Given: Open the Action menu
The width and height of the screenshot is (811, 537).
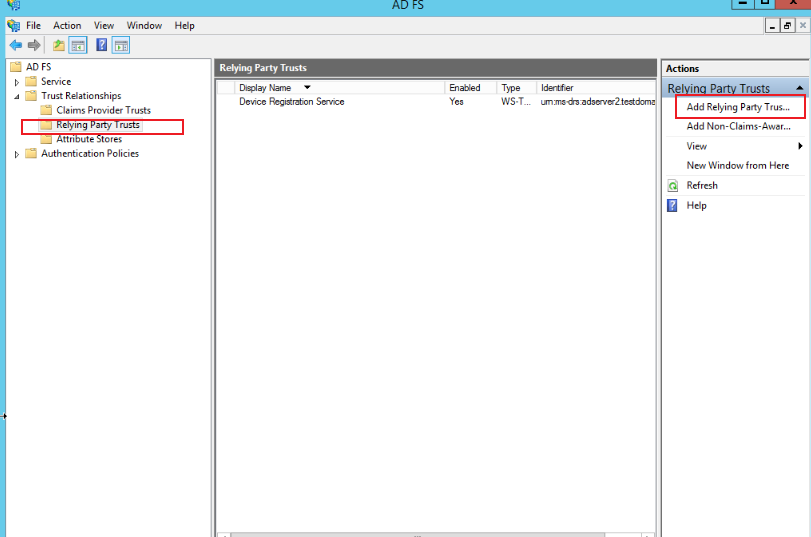Looking at the screenshot, I should 67,25.
